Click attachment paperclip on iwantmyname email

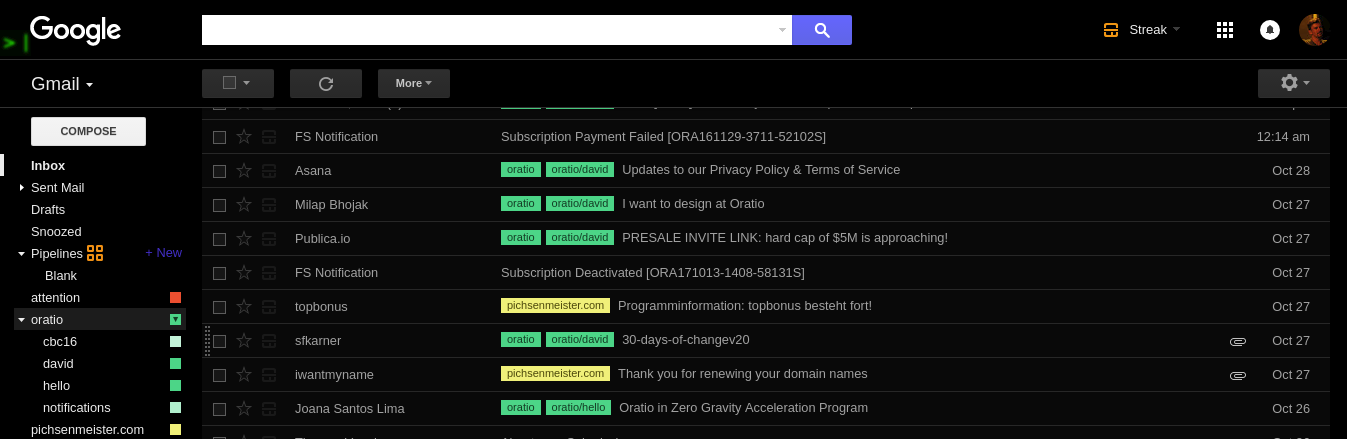click(1238, 375)
